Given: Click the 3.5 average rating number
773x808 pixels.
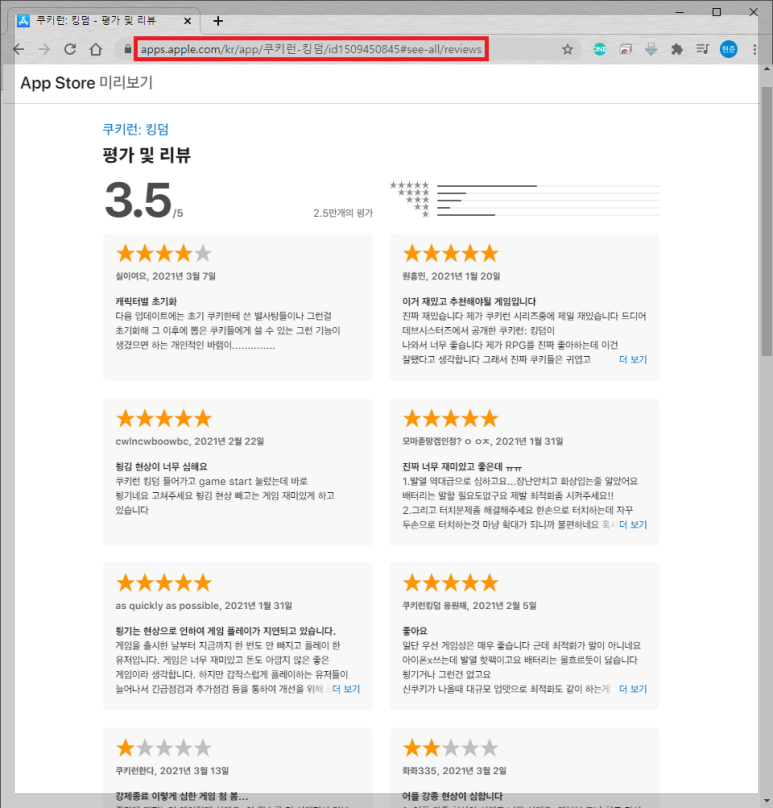Looking at the screenshot, I should [x=138, y=200].
